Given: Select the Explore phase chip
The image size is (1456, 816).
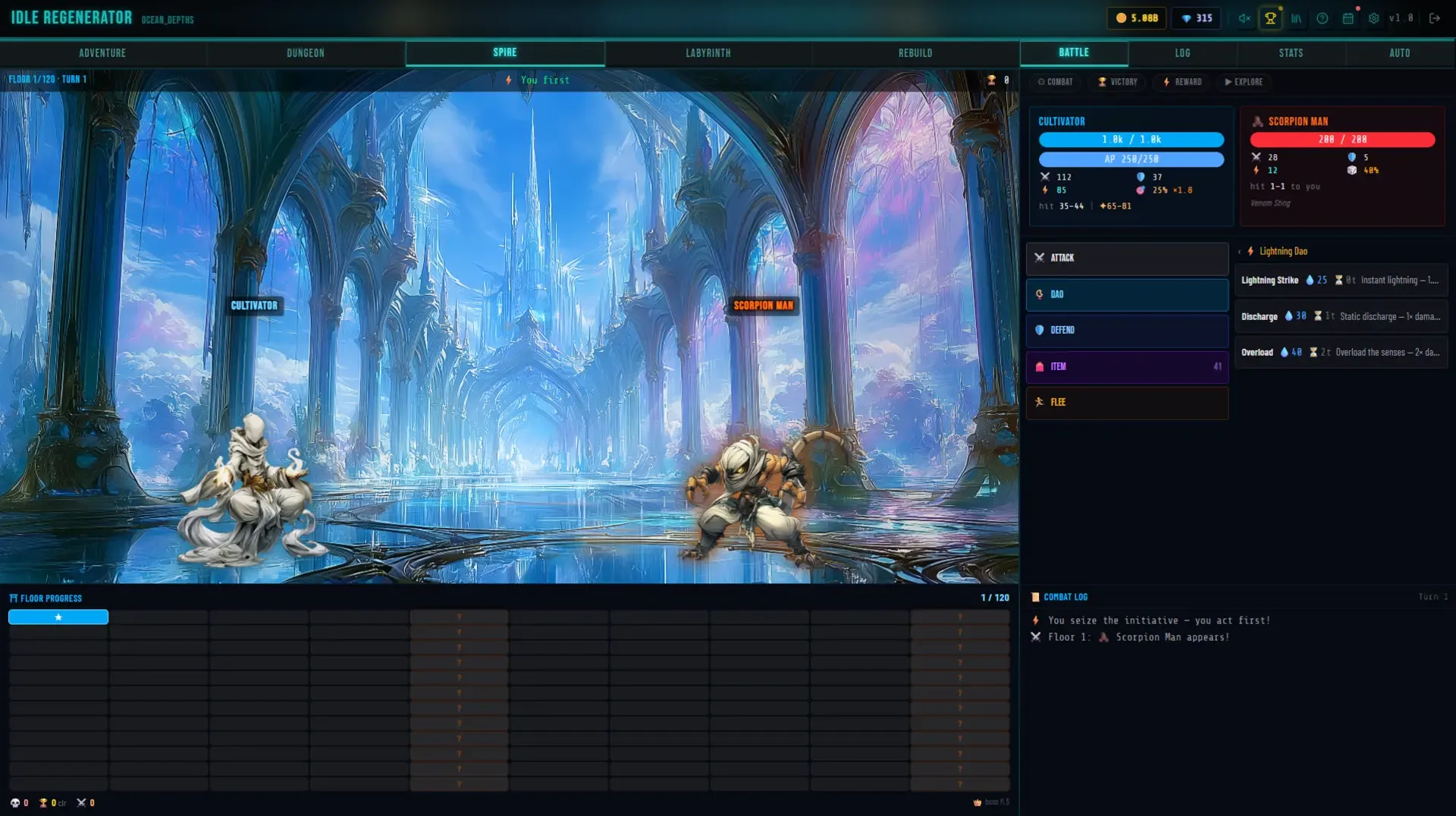Looking at the screenshot, I should click(x=1244, y=82).
